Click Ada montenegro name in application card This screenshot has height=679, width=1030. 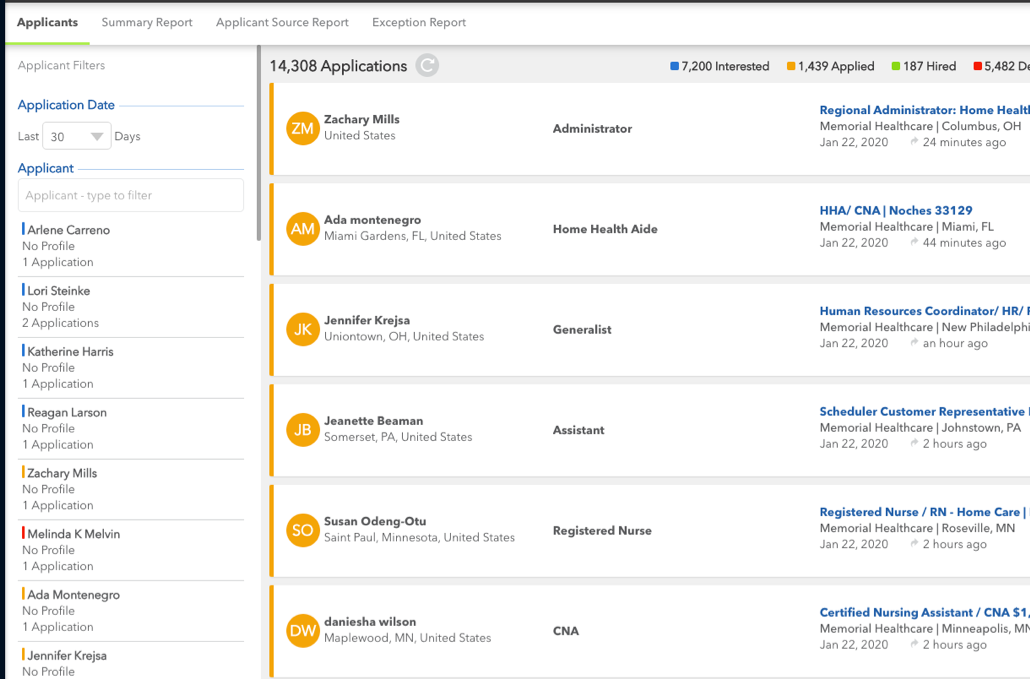(372, 220)
